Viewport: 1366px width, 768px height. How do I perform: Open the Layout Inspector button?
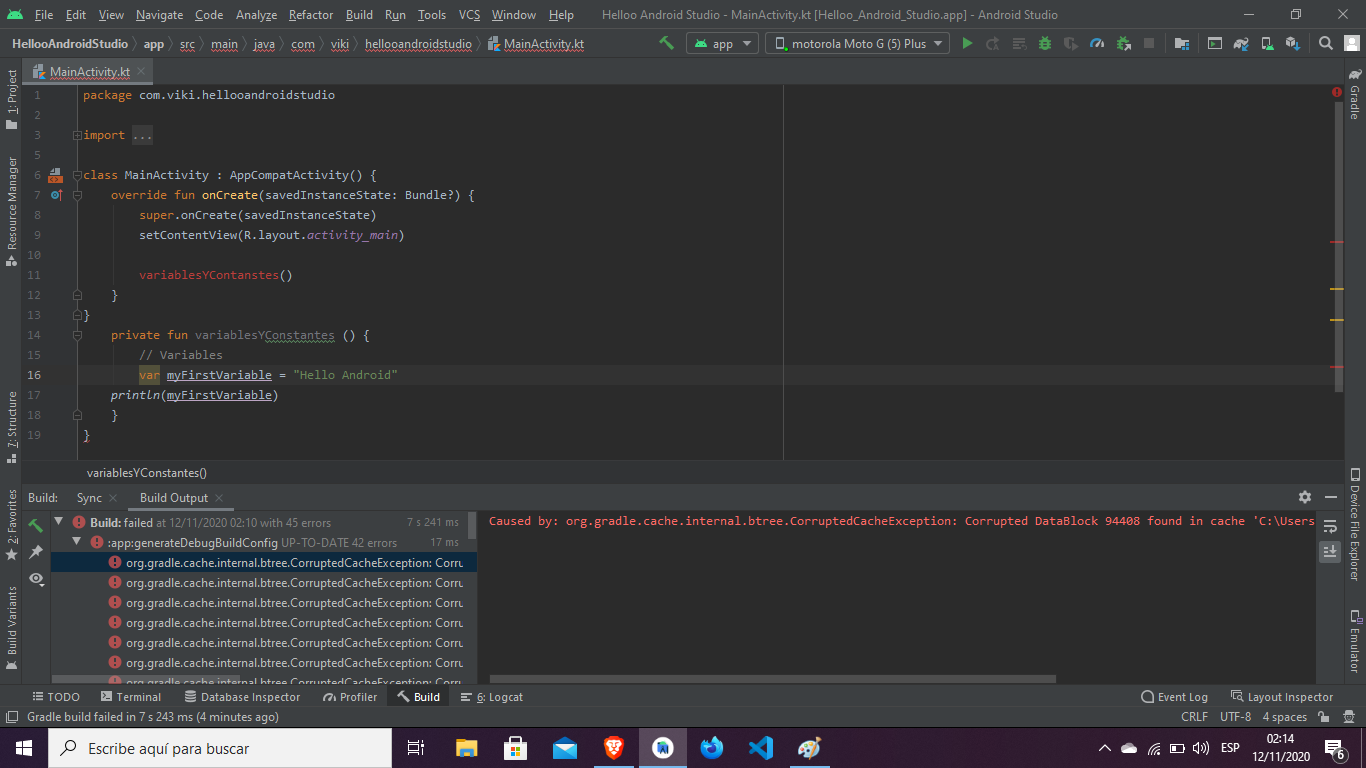coord(1282,697)
